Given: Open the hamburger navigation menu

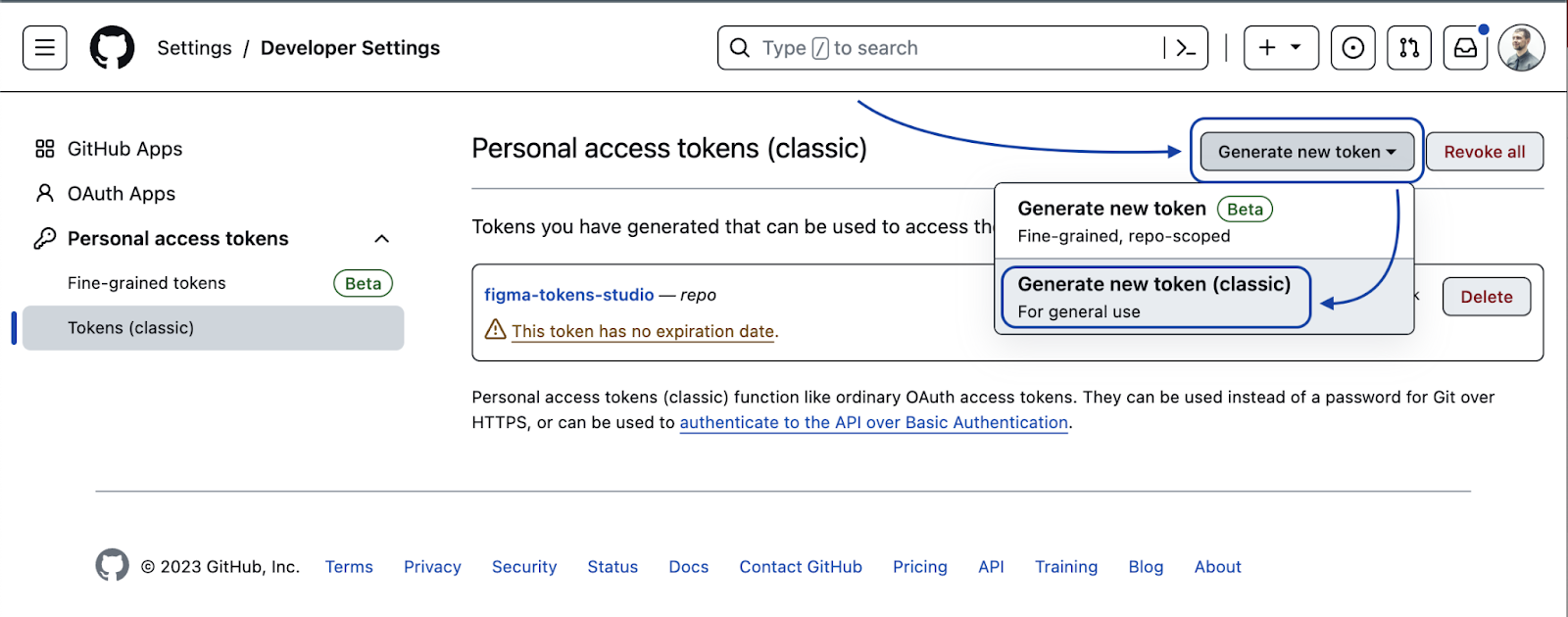Looking at the screenshot, I should (x=45, y=48).
